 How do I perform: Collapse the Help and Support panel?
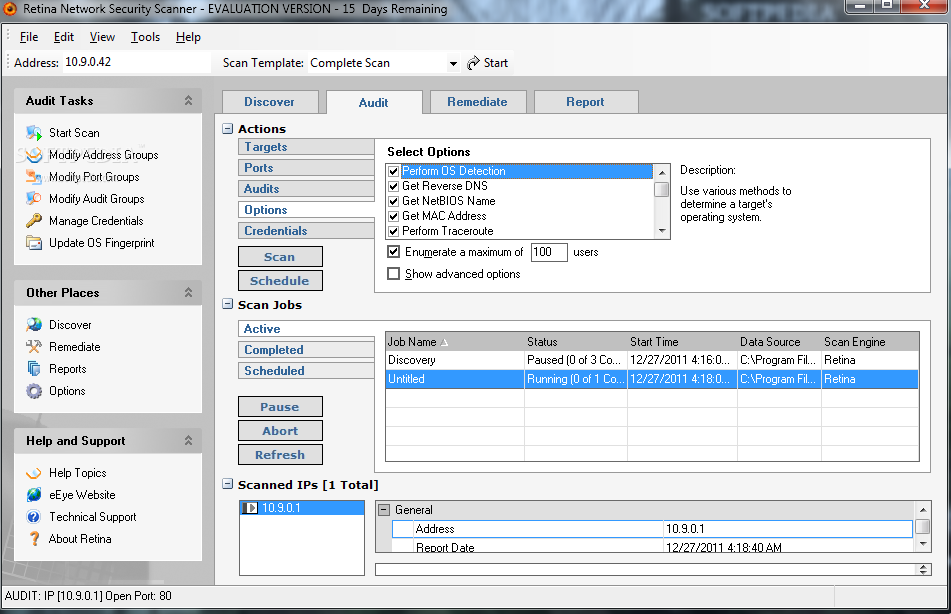(189, 440)
